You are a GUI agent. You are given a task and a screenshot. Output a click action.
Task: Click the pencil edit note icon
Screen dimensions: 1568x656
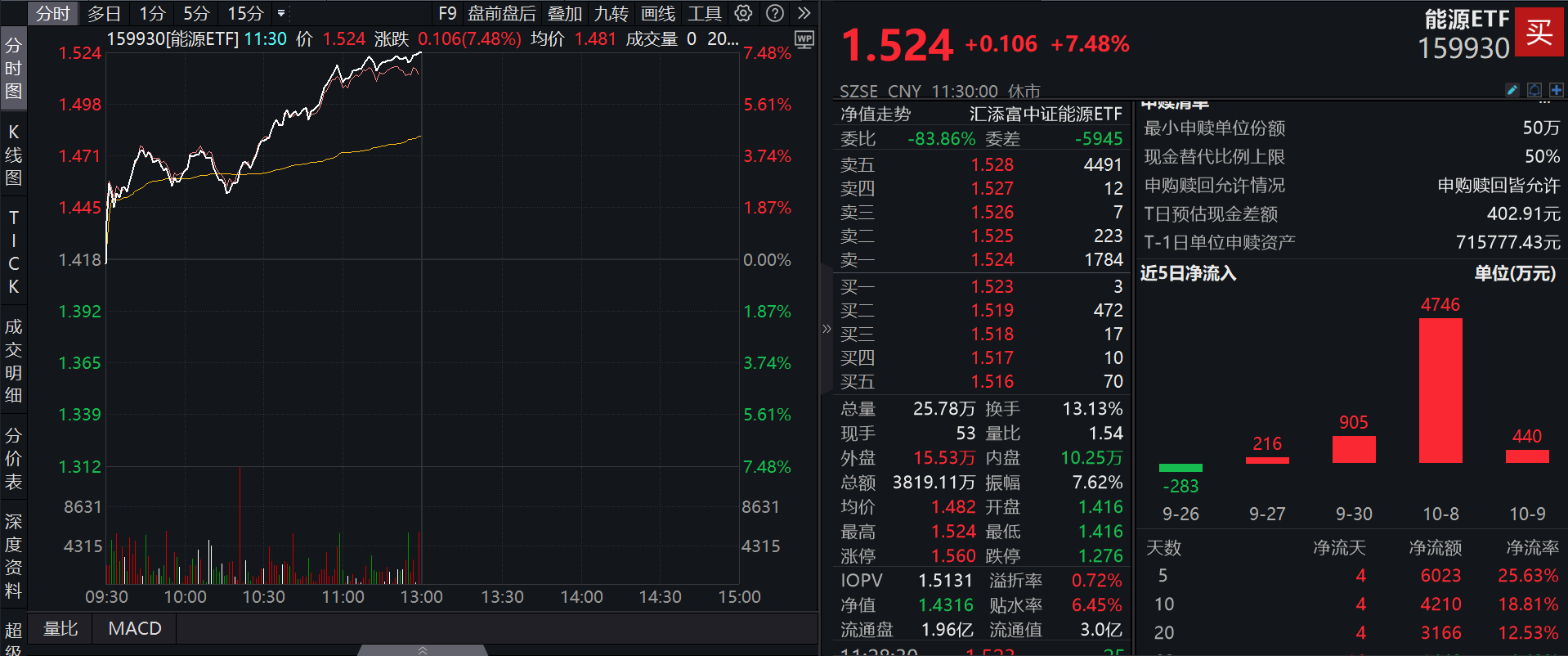1512,90
